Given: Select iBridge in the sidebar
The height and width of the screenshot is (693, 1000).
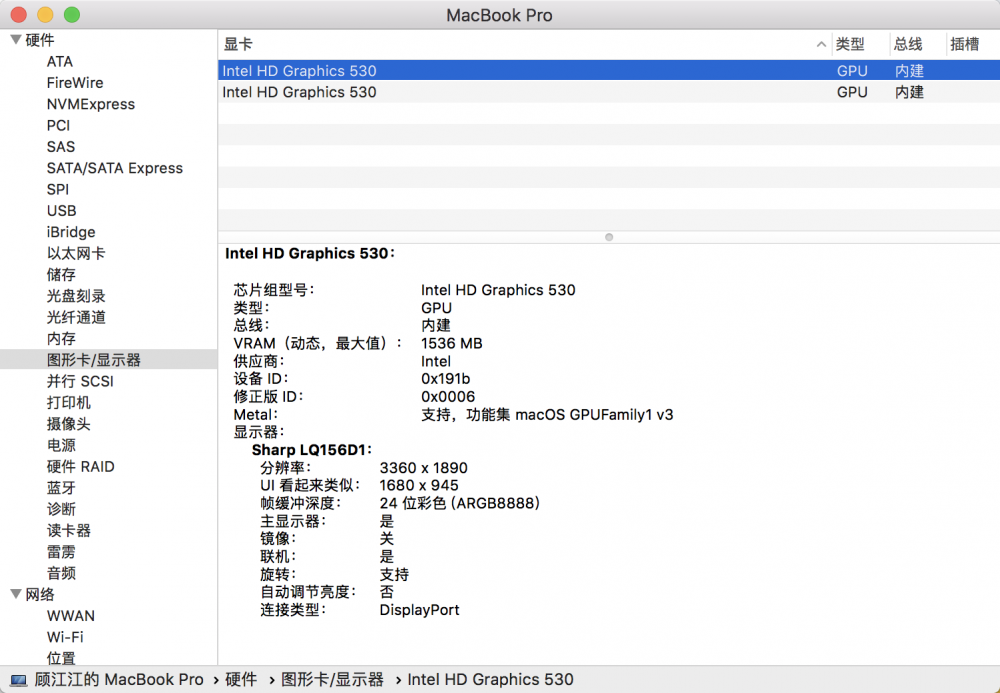Looking at the screenshot, I should coord(71,232).
